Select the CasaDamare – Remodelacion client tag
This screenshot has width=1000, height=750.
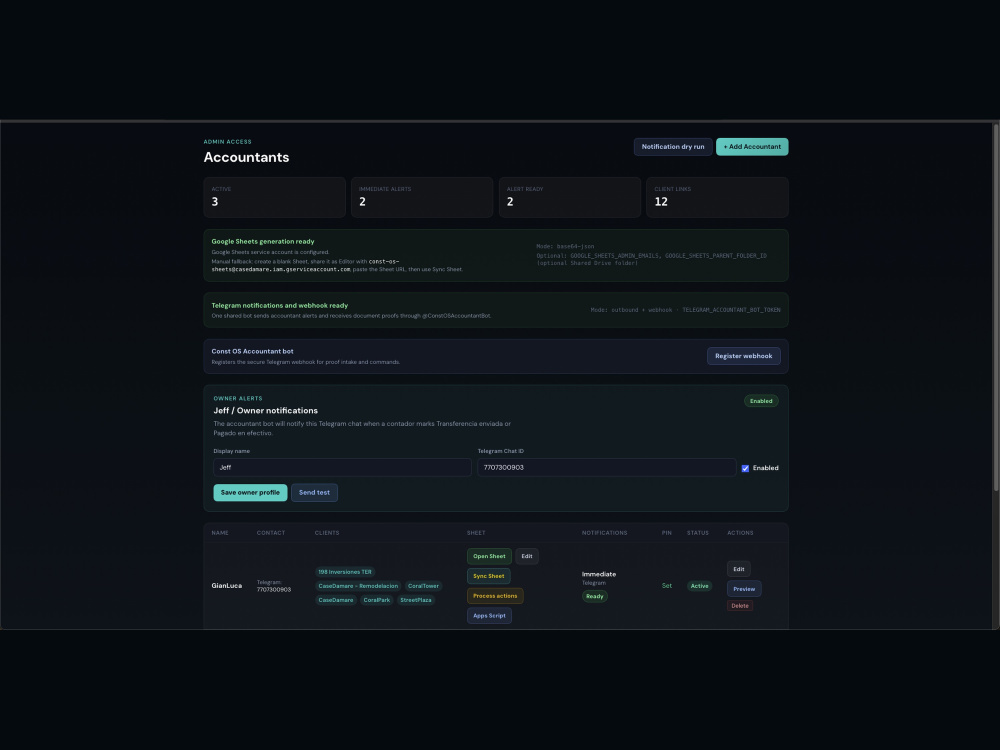pyautogui.click(x=358, y=586)
